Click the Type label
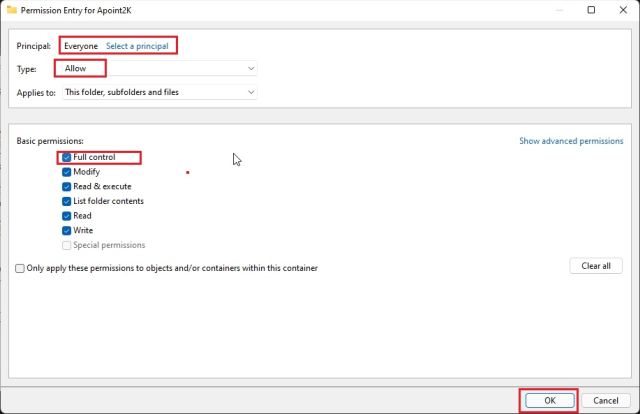Viewport: 640px width, 414px height. tap(27, 69)
